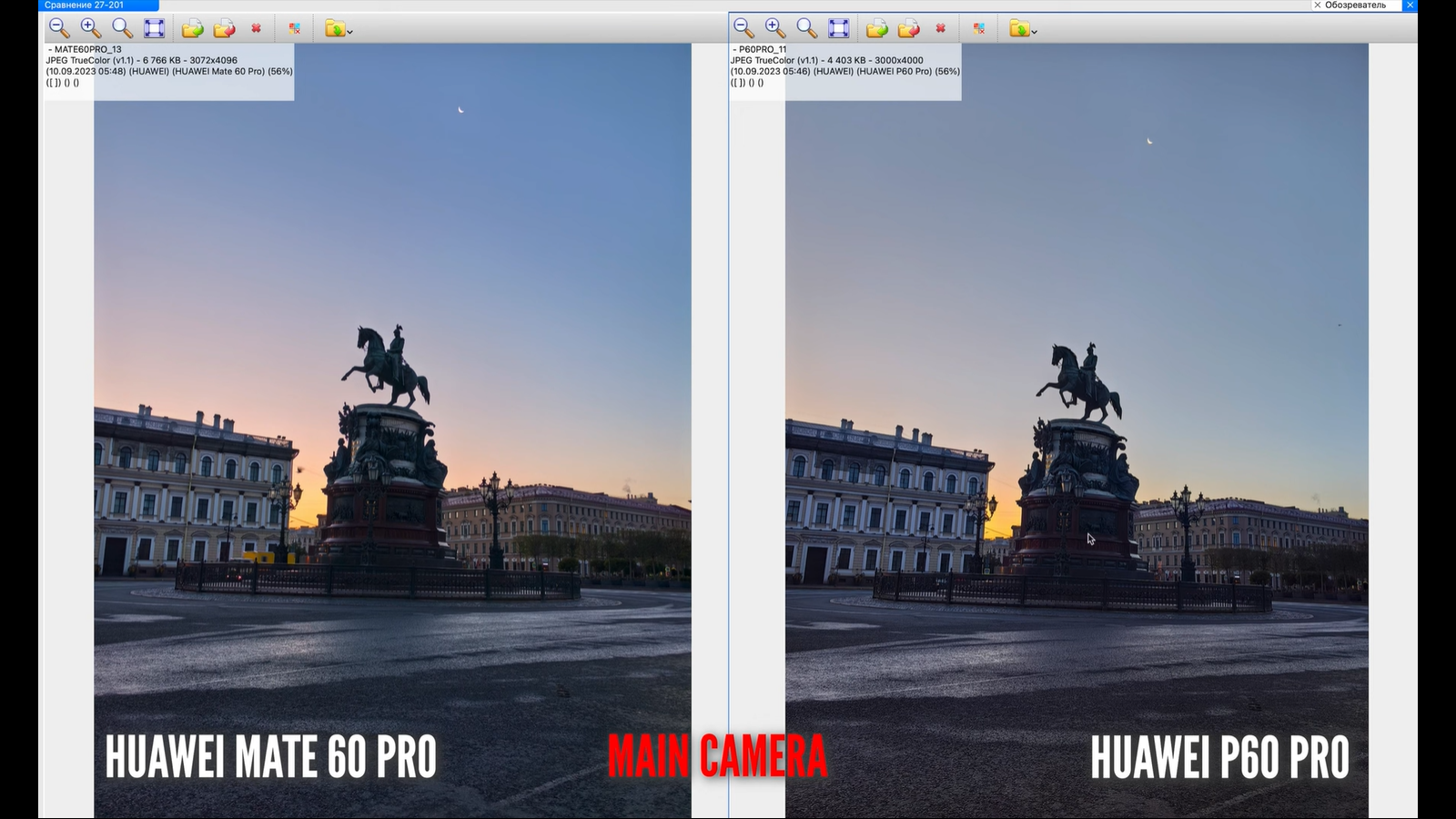Click the right P60 Pro photo

1077,431
